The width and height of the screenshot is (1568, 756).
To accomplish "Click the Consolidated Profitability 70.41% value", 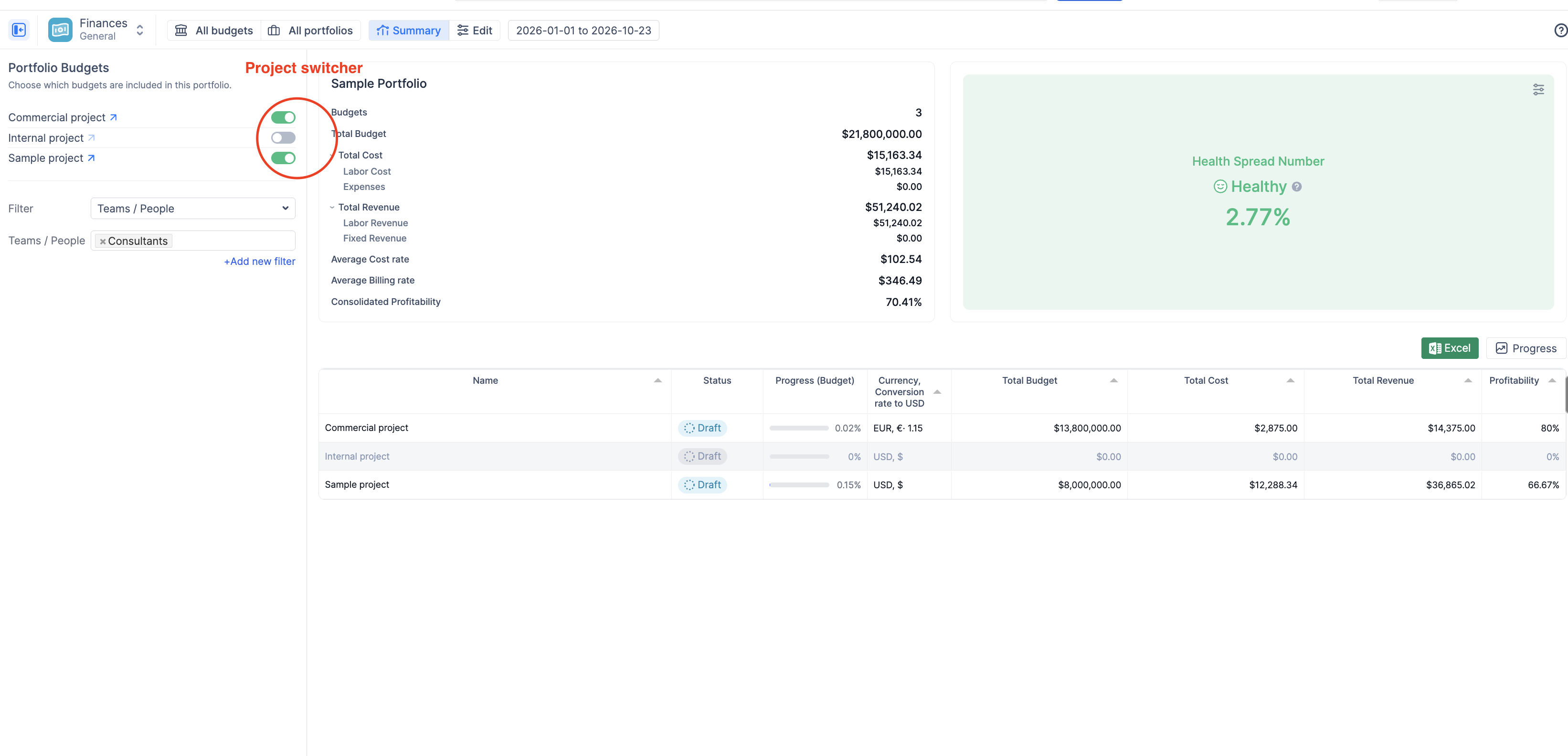I will pos(903,302).
